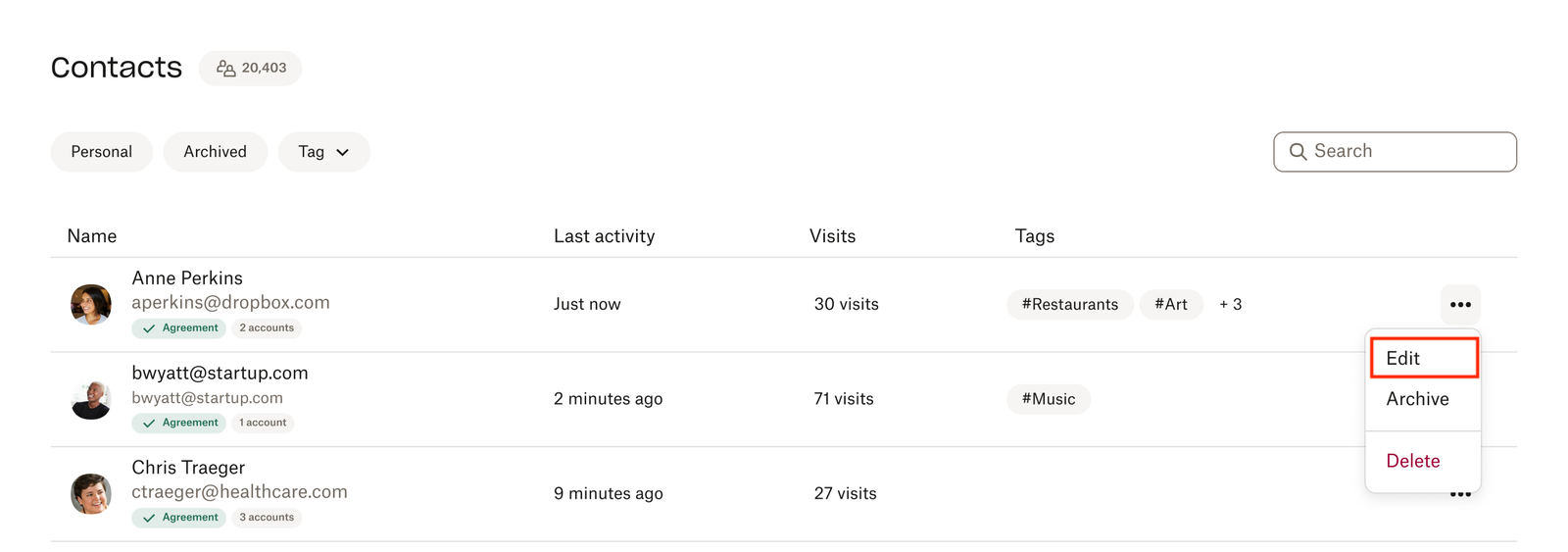
Task: Choose Edit from the context menu
Action: [x=1423, y=359]
